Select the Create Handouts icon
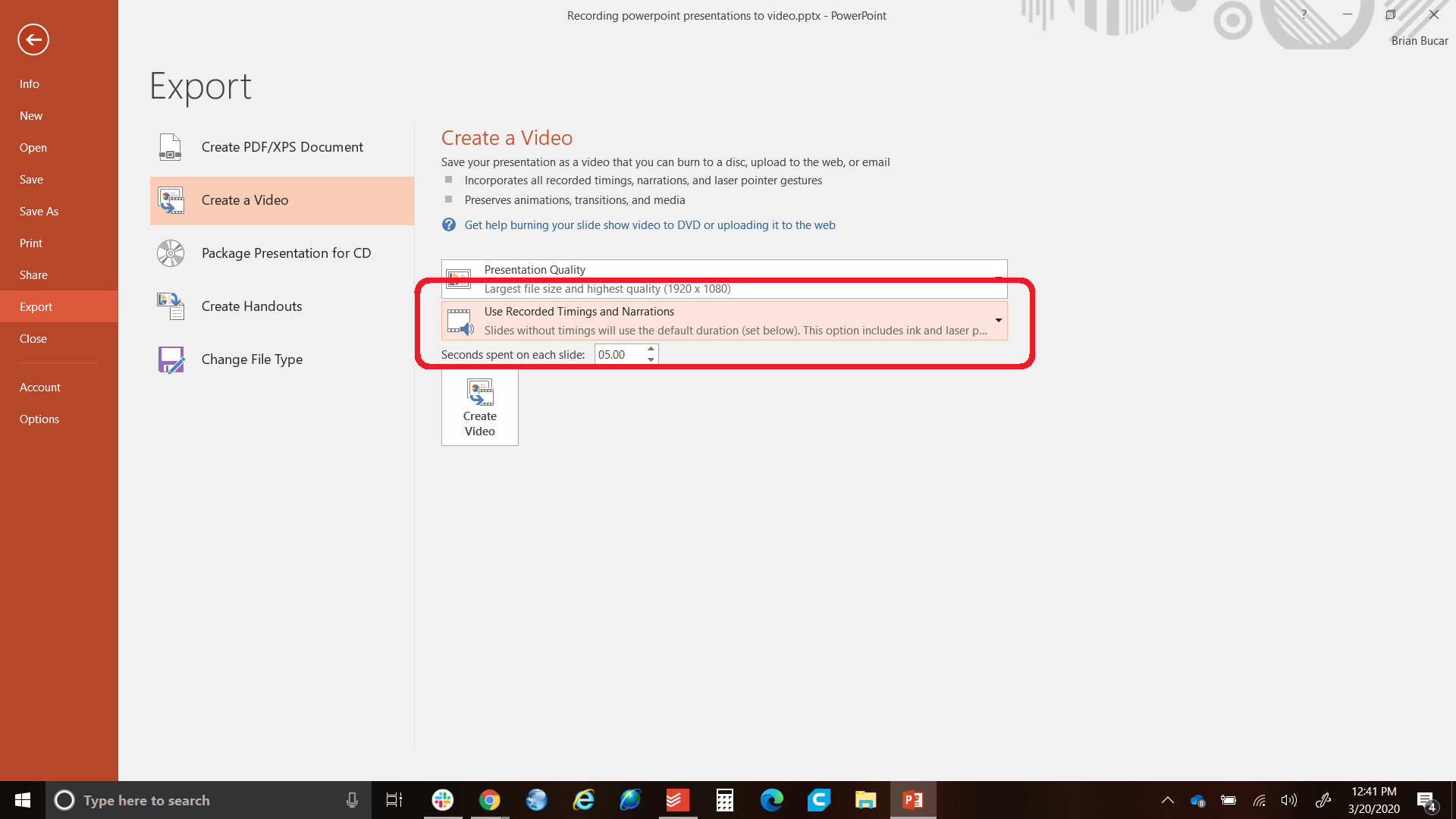The width and height of the screenshot is (1456, 819). [170, 306]
